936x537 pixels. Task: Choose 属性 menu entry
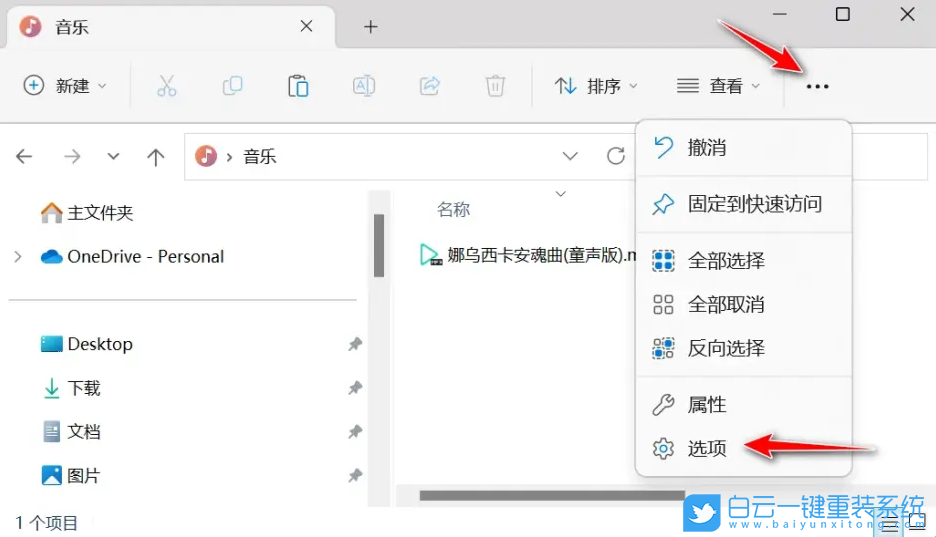pyautogui.click(x=744, y=405)
